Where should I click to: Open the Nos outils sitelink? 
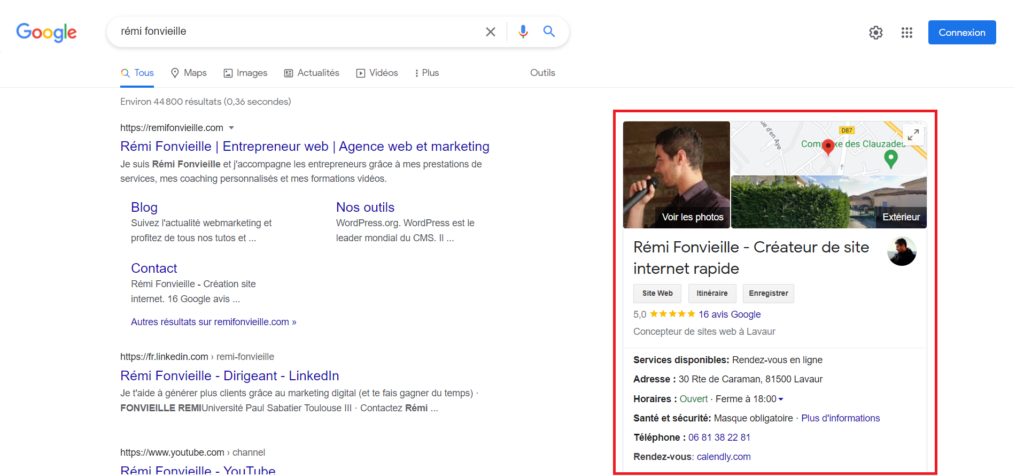point(365,207)
